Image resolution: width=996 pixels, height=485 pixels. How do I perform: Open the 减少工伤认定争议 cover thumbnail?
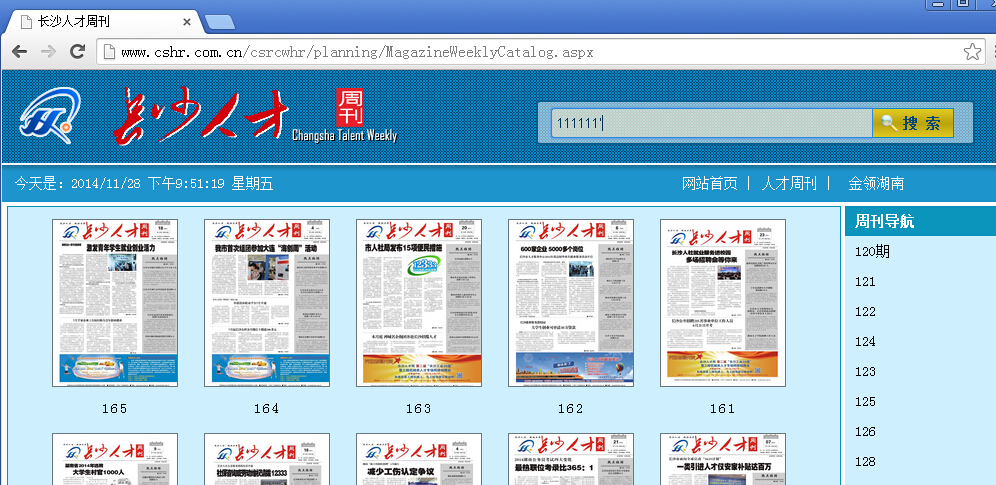pyautogui.click(x=419, y=459)
